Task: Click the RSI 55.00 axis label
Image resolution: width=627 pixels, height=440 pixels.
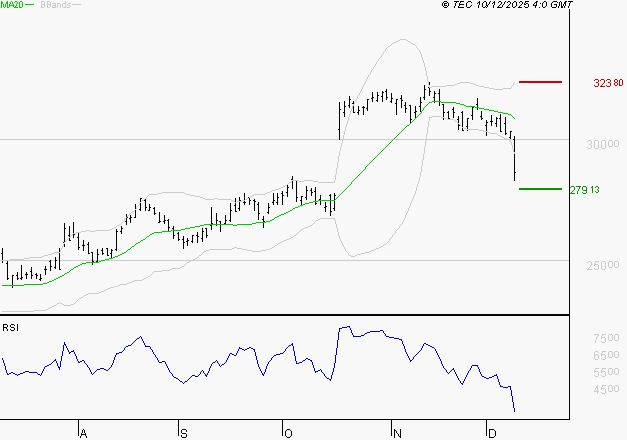Action: point(606,372)
